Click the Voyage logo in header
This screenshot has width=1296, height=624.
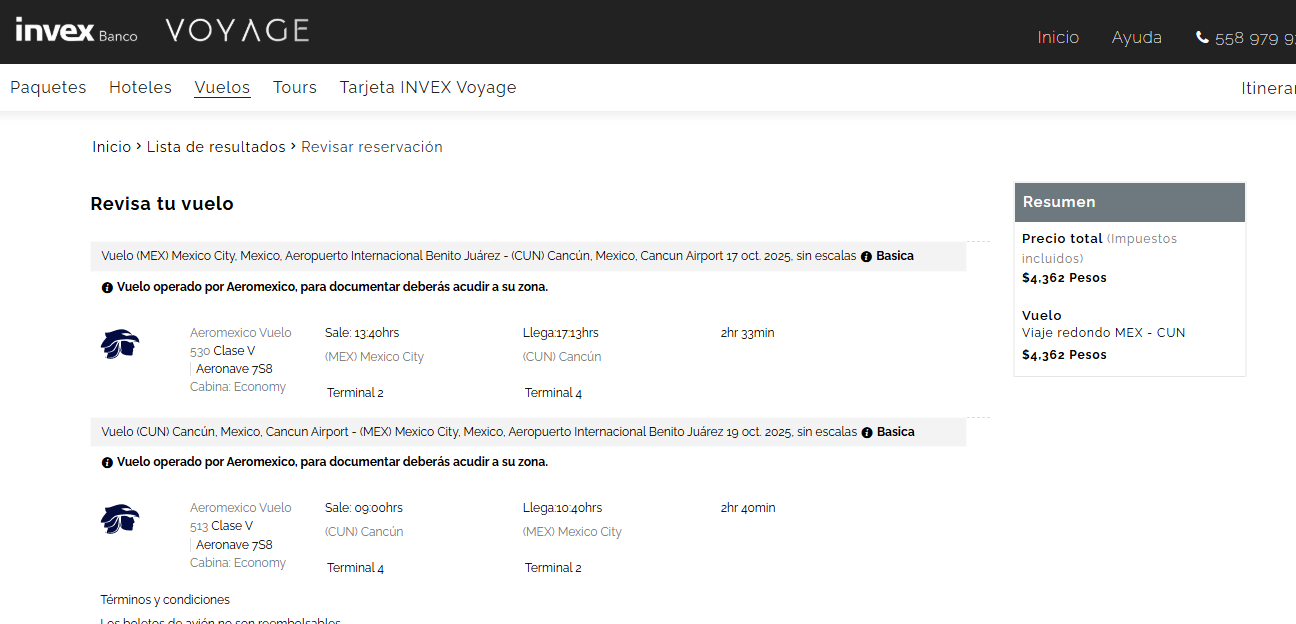(237, 31)
